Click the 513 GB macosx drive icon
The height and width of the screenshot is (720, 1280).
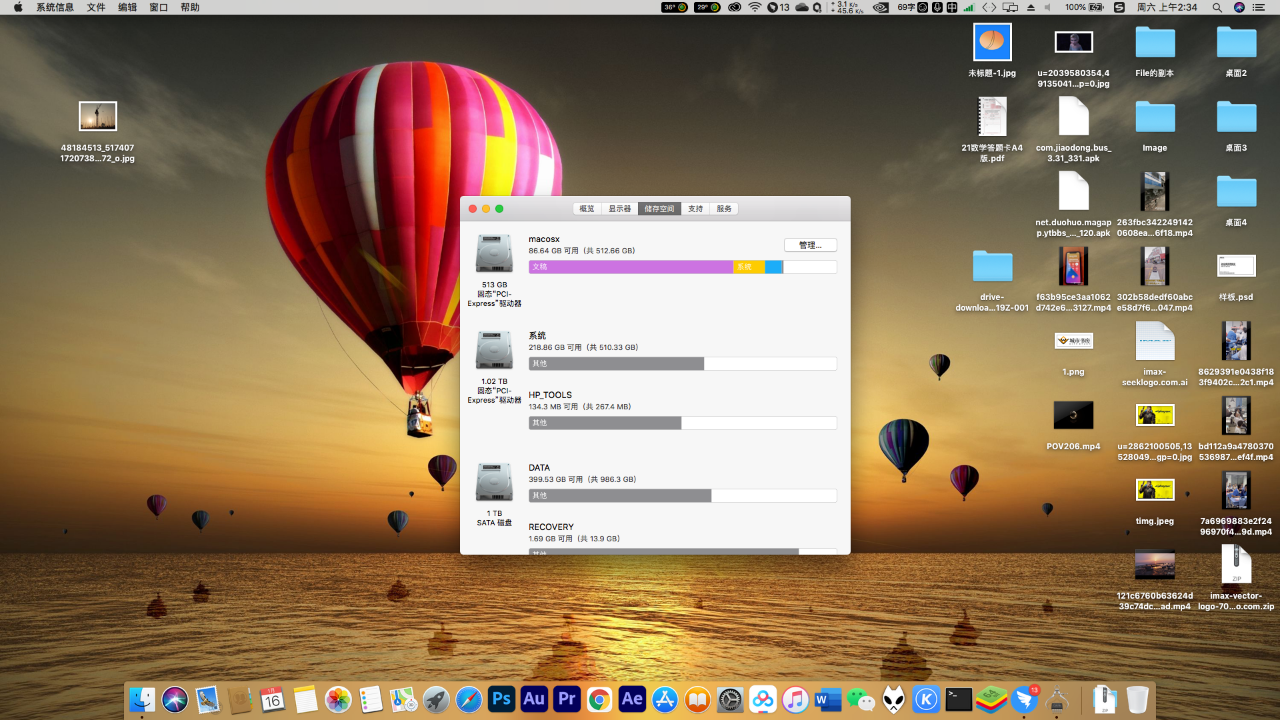click(x=494, y=254)
